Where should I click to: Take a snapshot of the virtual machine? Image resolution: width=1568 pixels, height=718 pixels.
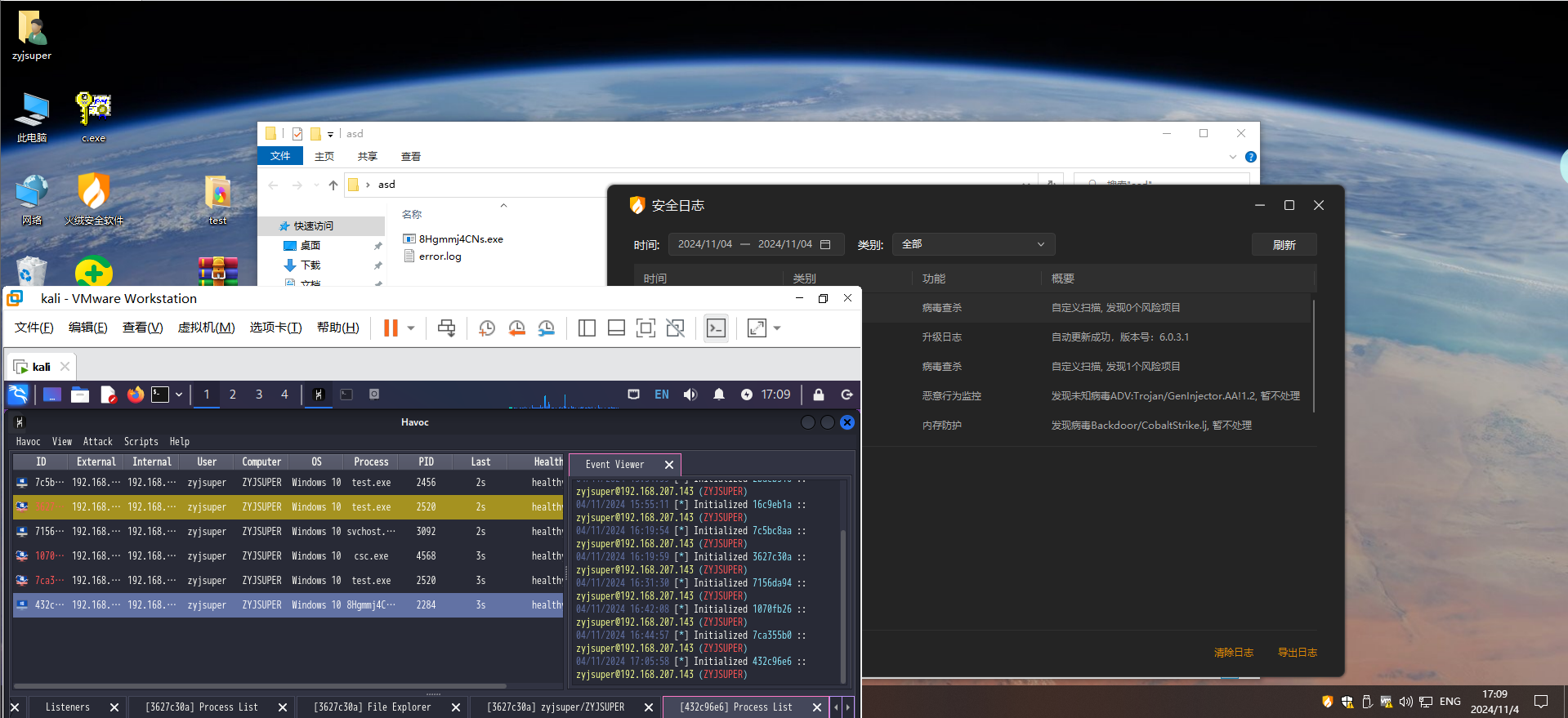(487, 328)
